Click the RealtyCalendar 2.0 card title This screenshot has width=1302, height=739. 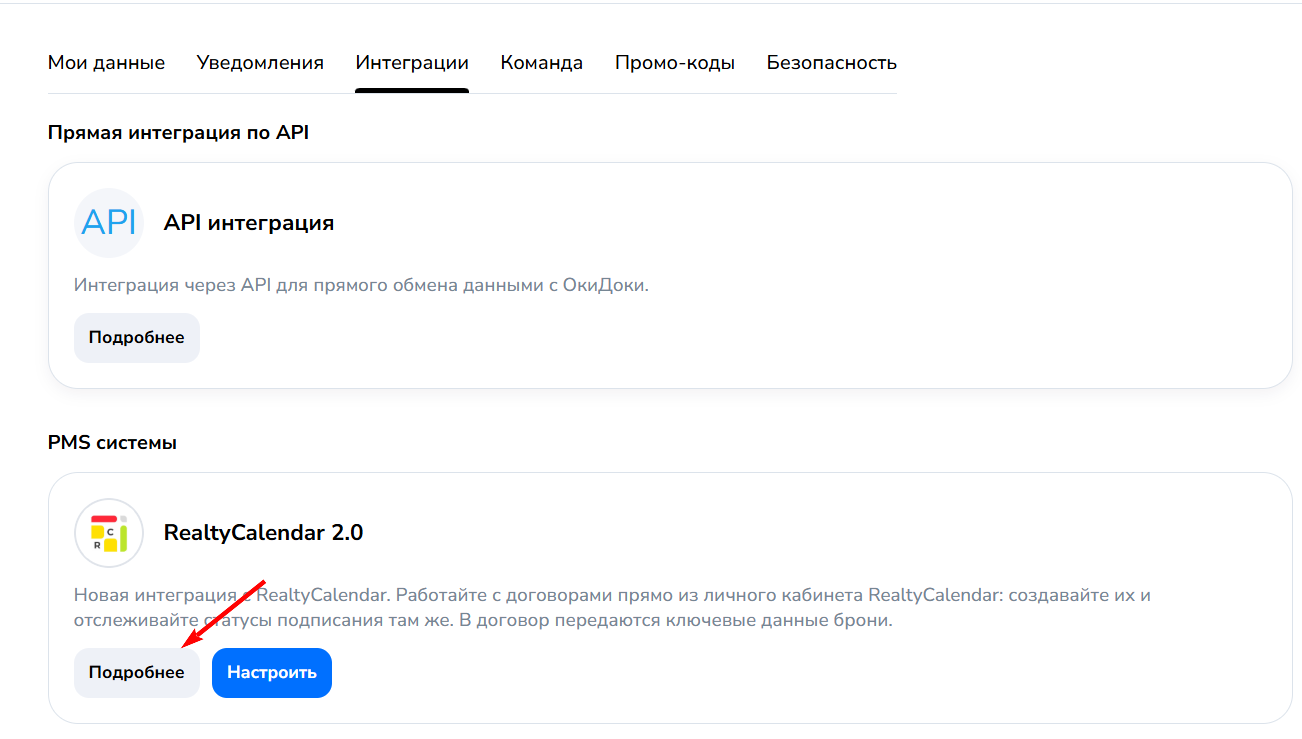pos(264,533)
